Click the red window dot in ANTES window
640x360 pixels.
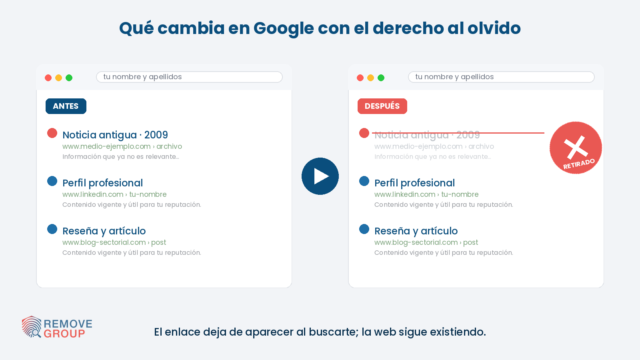click(48, 78)
